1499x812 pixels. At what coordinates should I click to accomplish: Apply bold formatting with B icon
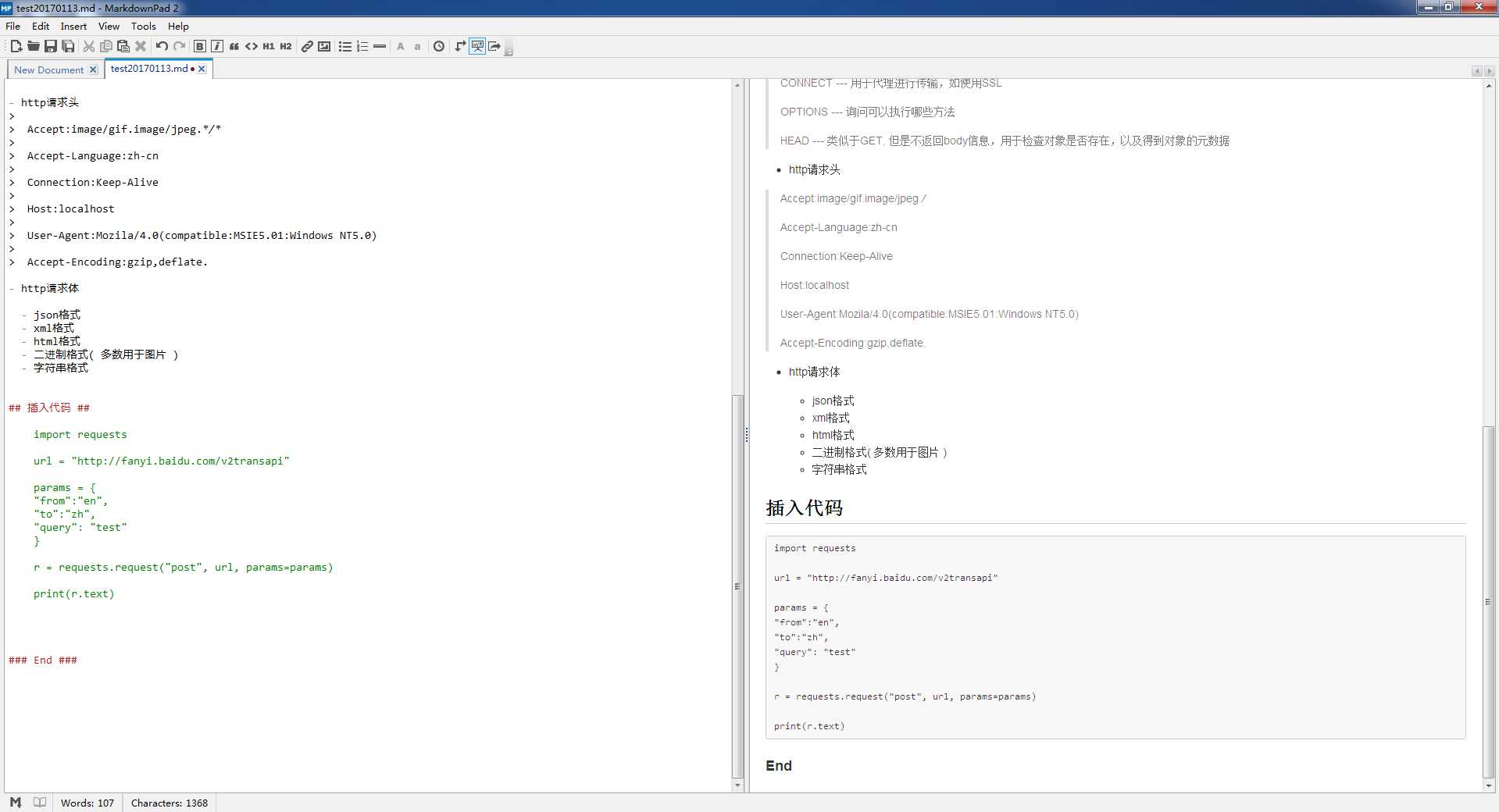tap(200, 47)
